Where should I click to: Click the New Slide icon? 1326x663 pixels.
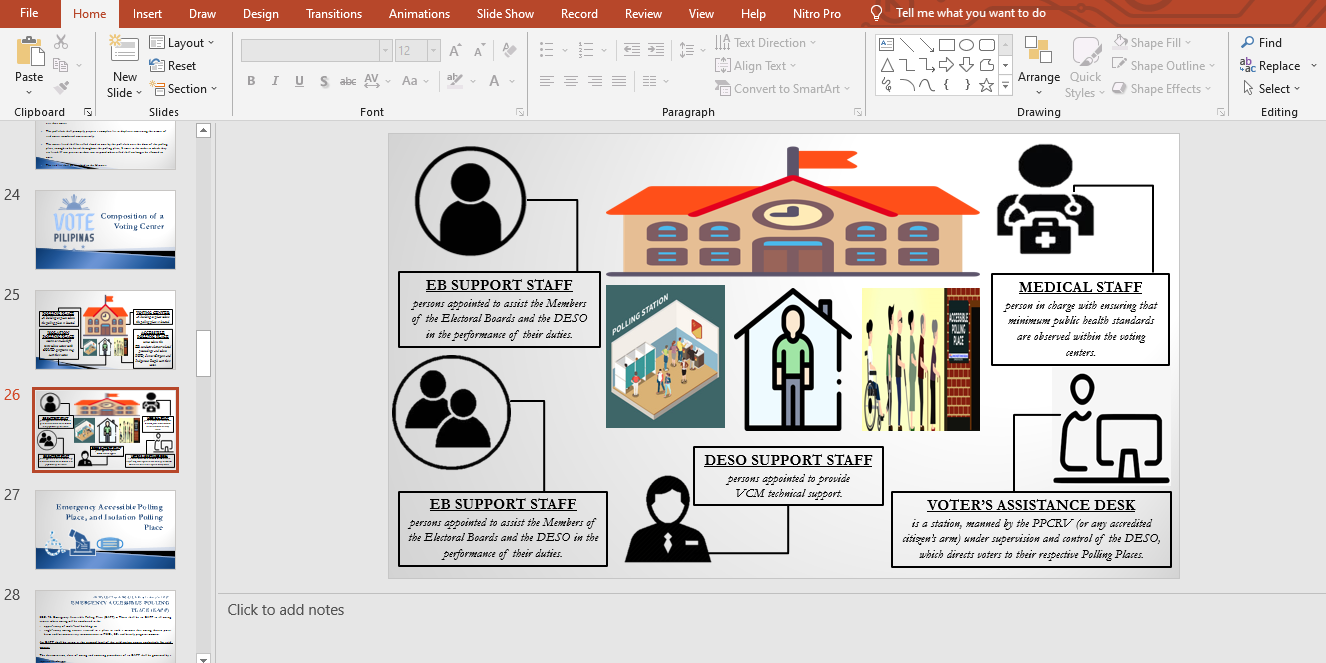pyautogui.click(x=124, y=52)
